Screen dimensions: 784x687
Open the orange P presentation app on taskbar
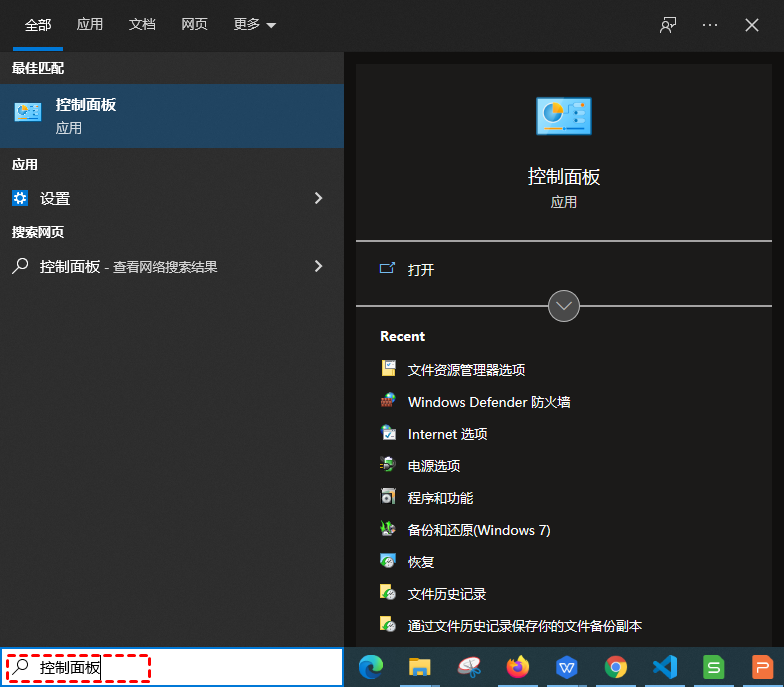click(762, 667)
